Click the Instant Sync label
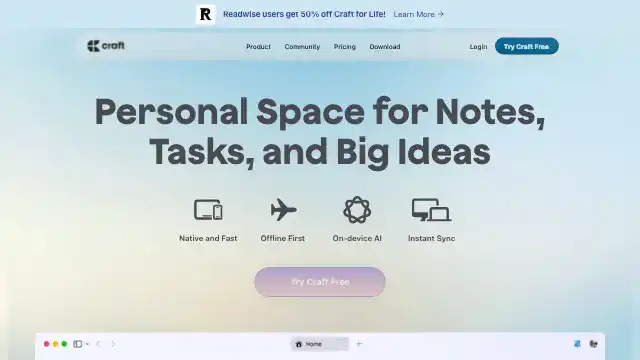This screenshot has width=640, height=360. click(431, 238)
